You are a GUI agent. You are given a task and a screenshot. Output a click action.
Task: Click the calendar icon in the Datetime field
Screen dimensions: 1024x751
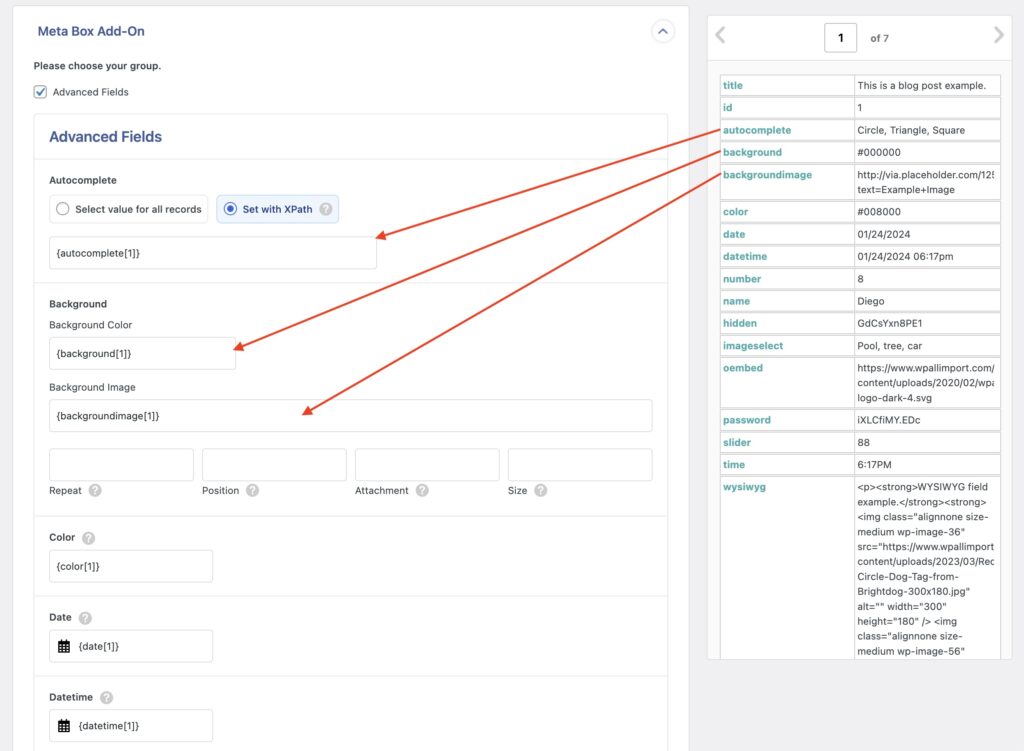pyautogui.click(x=65, y=725)
